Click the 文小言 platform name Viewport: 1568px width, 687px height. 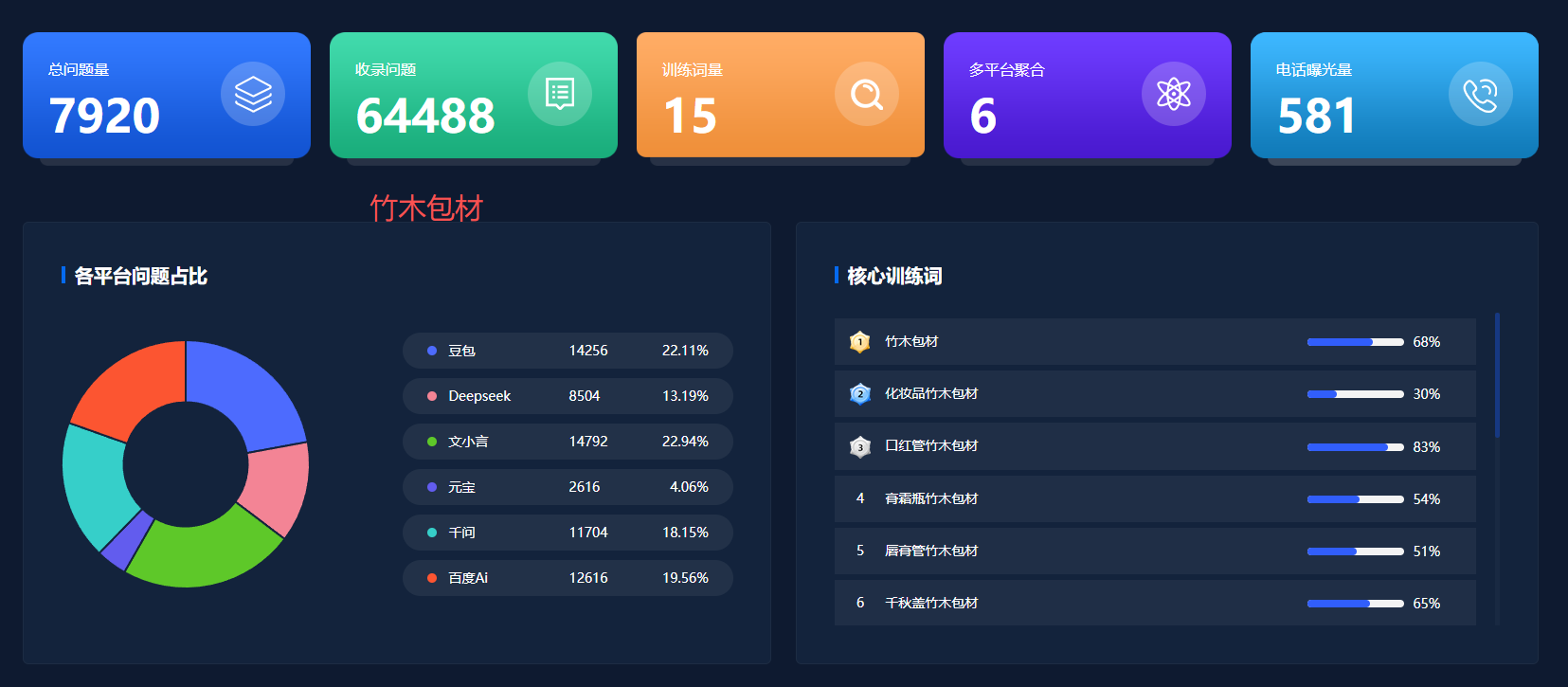468,442
